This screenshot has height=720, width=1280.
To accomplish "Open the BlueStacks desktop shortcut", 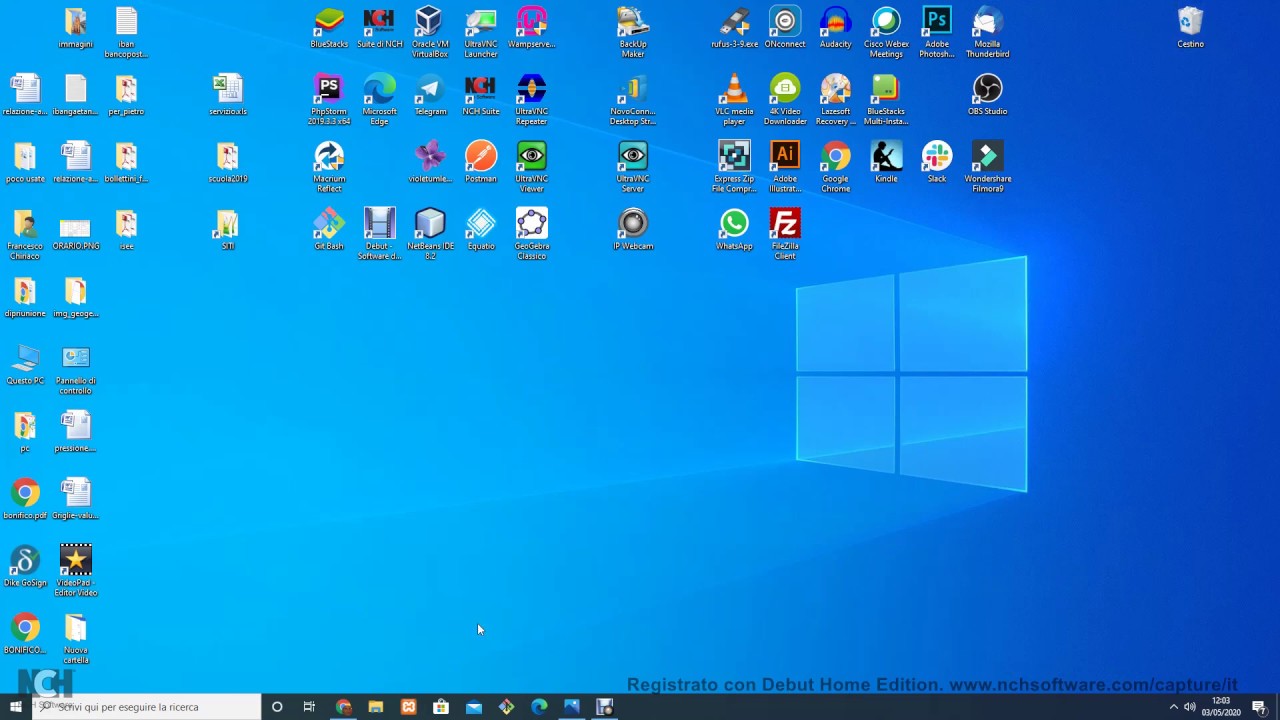I will pos(329,29).
